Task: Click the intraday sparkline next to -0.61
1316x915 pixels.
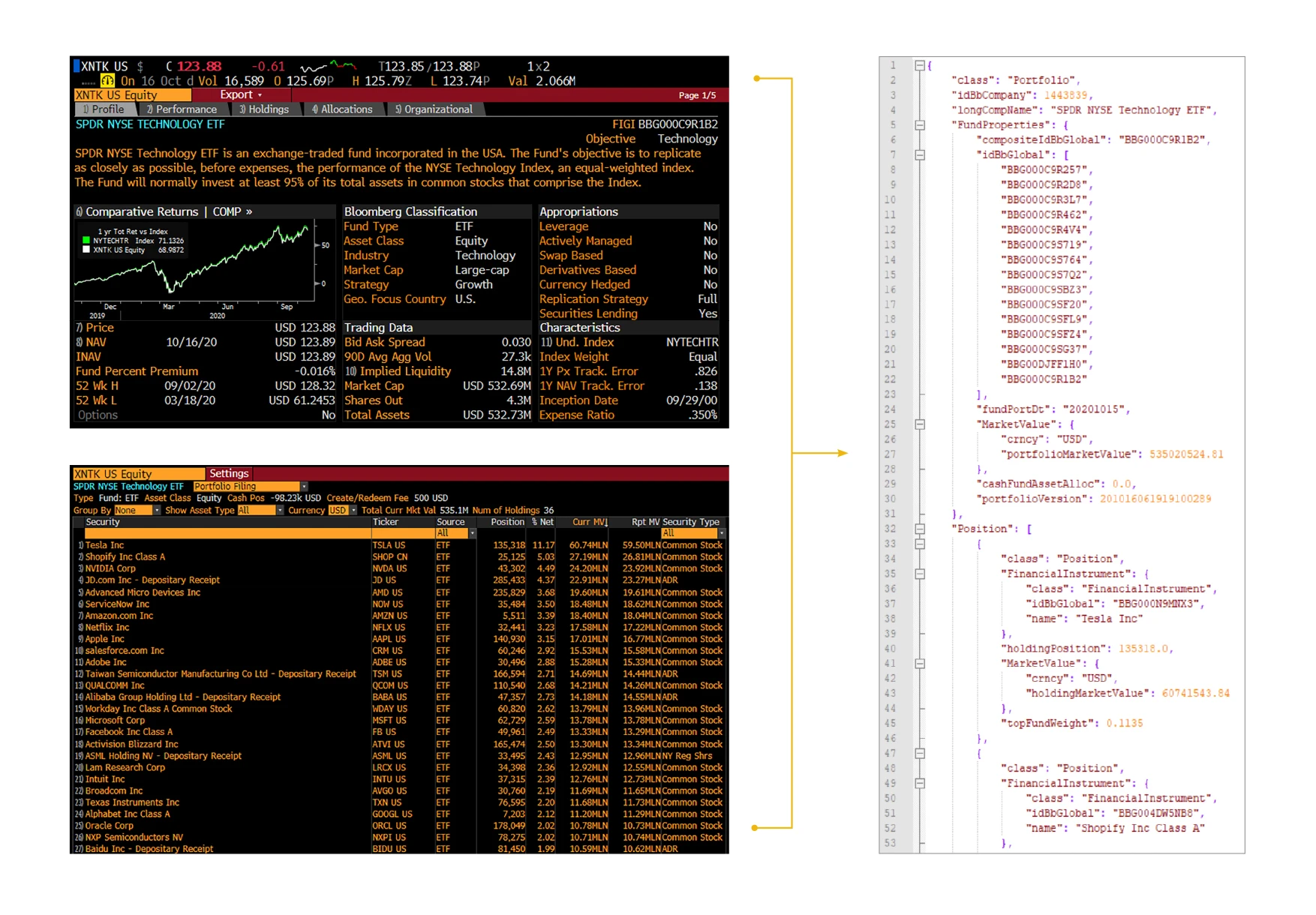Action: [328, 66]
